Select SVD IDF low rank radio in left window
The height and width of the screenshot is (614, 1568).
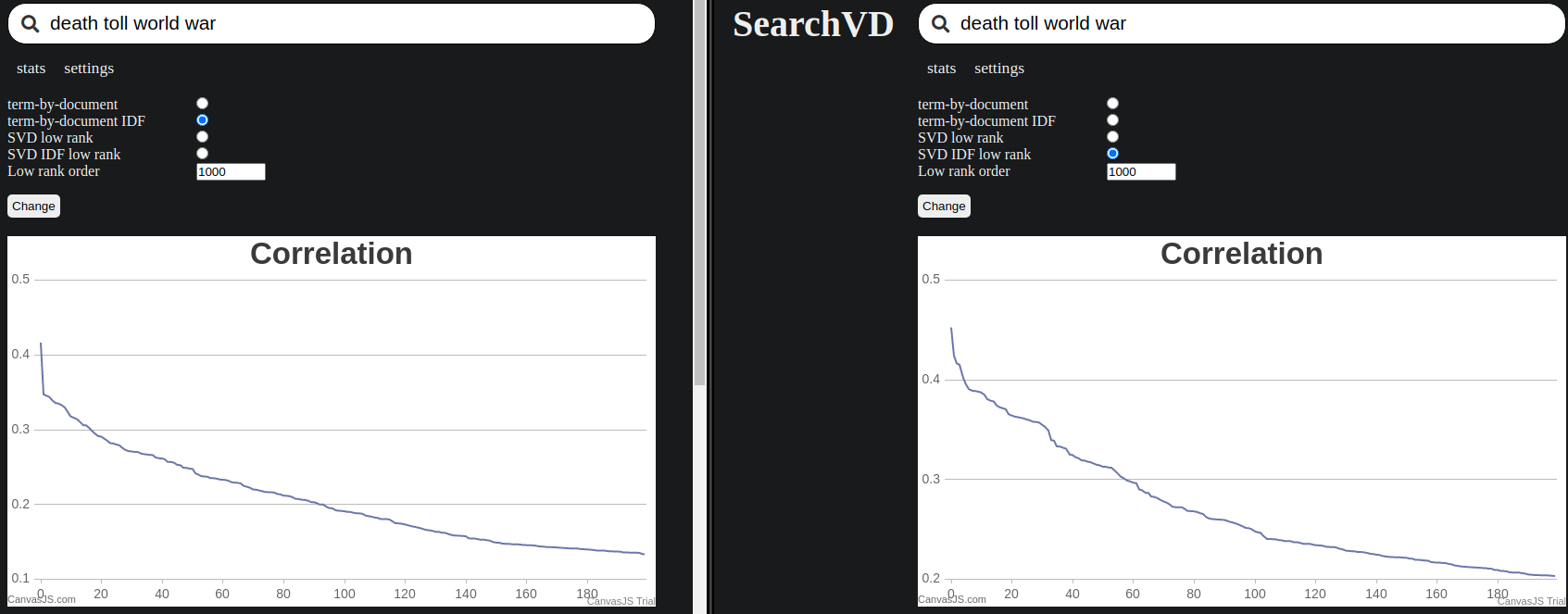tap(202, 154)
